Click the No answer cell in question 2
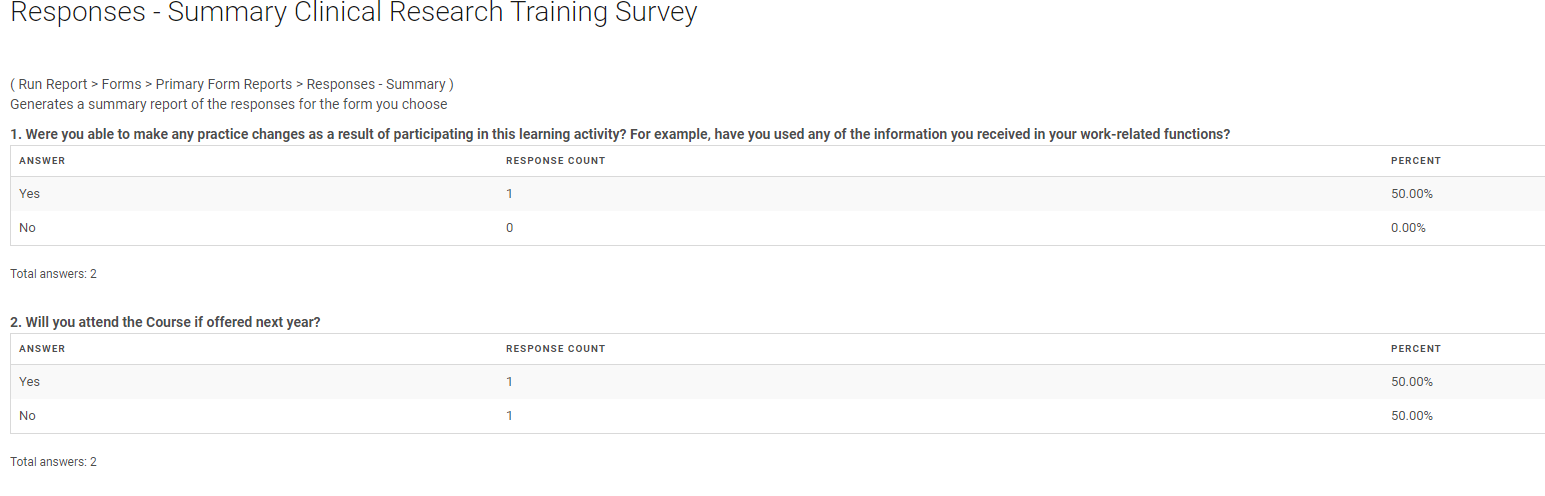The width and height of the screenshot is (1545, 496). 27,416
